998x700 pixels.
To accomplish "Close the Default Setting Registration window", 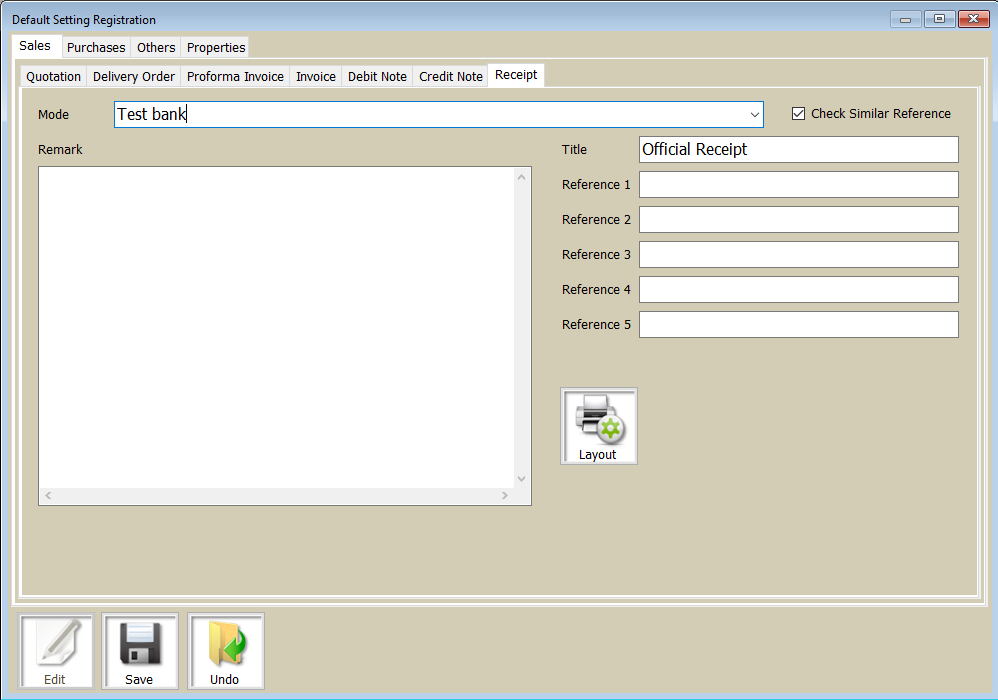I will click(x=973, y=19).
